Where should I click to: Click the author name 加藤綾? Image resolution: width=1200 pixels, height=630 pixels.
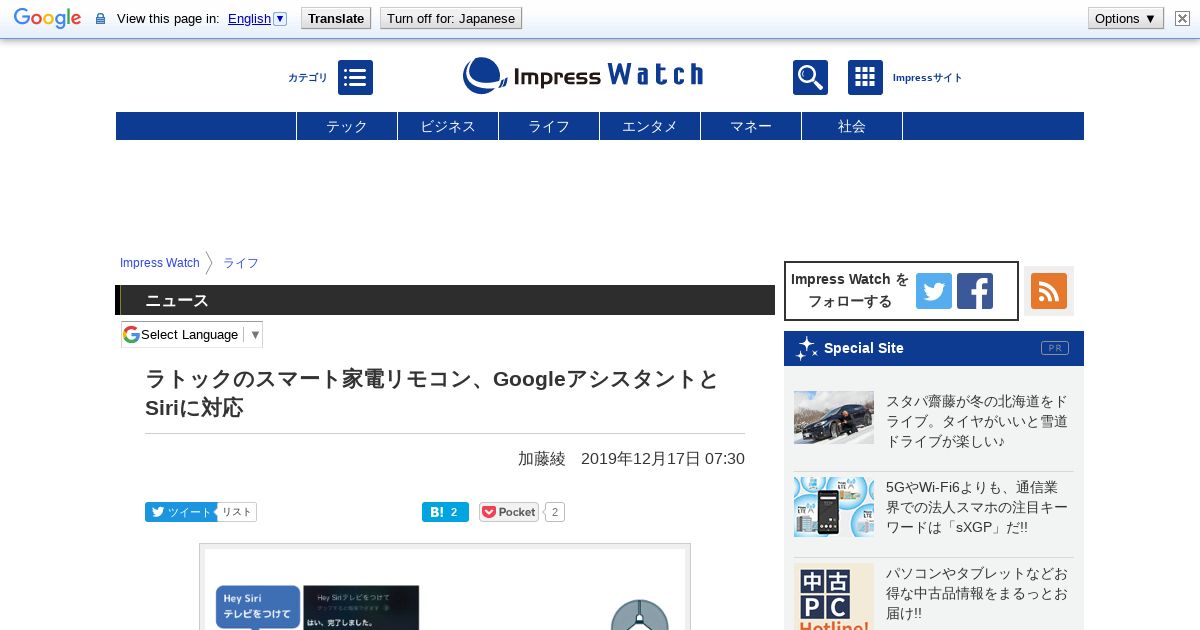(x=542, y=458)
